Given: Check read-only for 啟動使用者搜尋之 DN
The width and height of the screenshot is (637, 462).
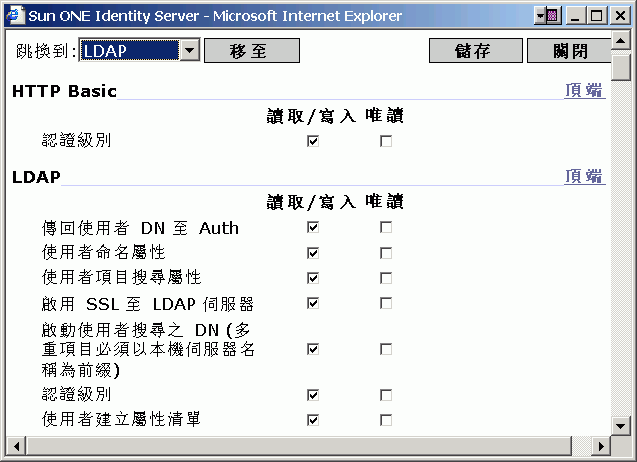Looking at the screenshot, I should point(386,349).
